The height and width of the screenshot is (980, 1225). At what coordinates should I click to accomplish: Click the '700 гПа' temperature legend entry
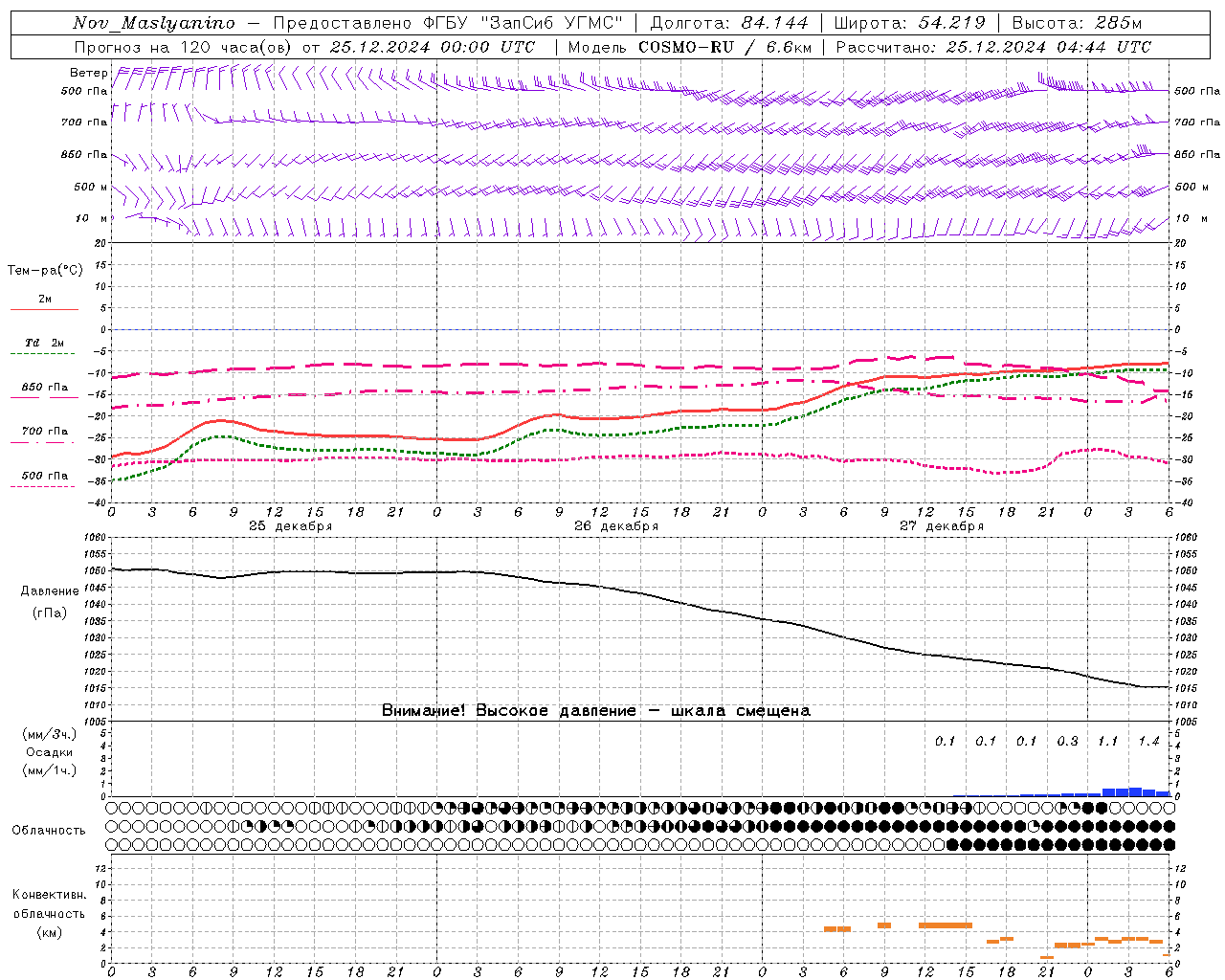click(45, 431)
